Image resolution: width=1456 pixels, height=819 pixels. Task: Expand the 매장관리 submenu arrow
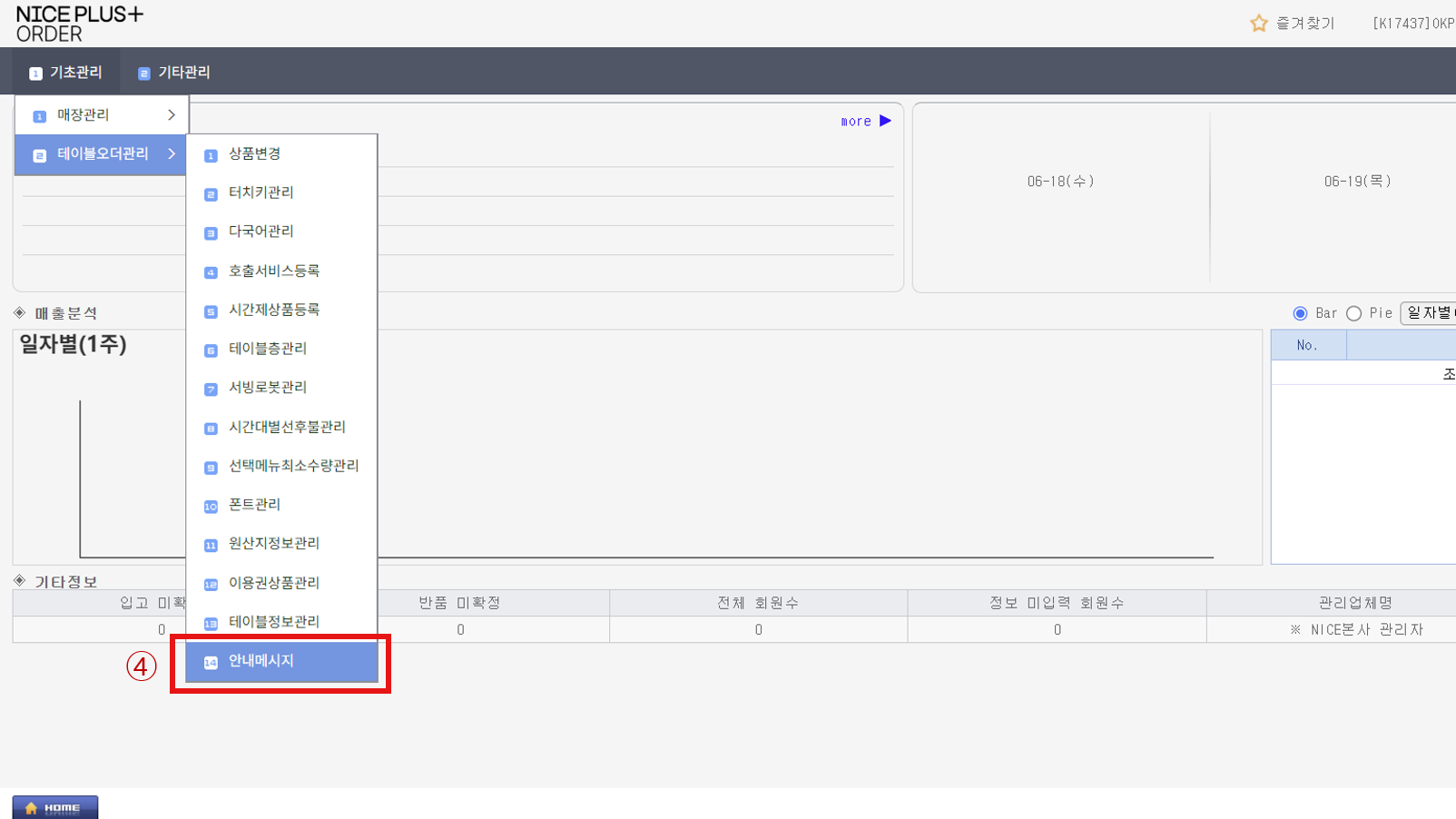point(172,115)
